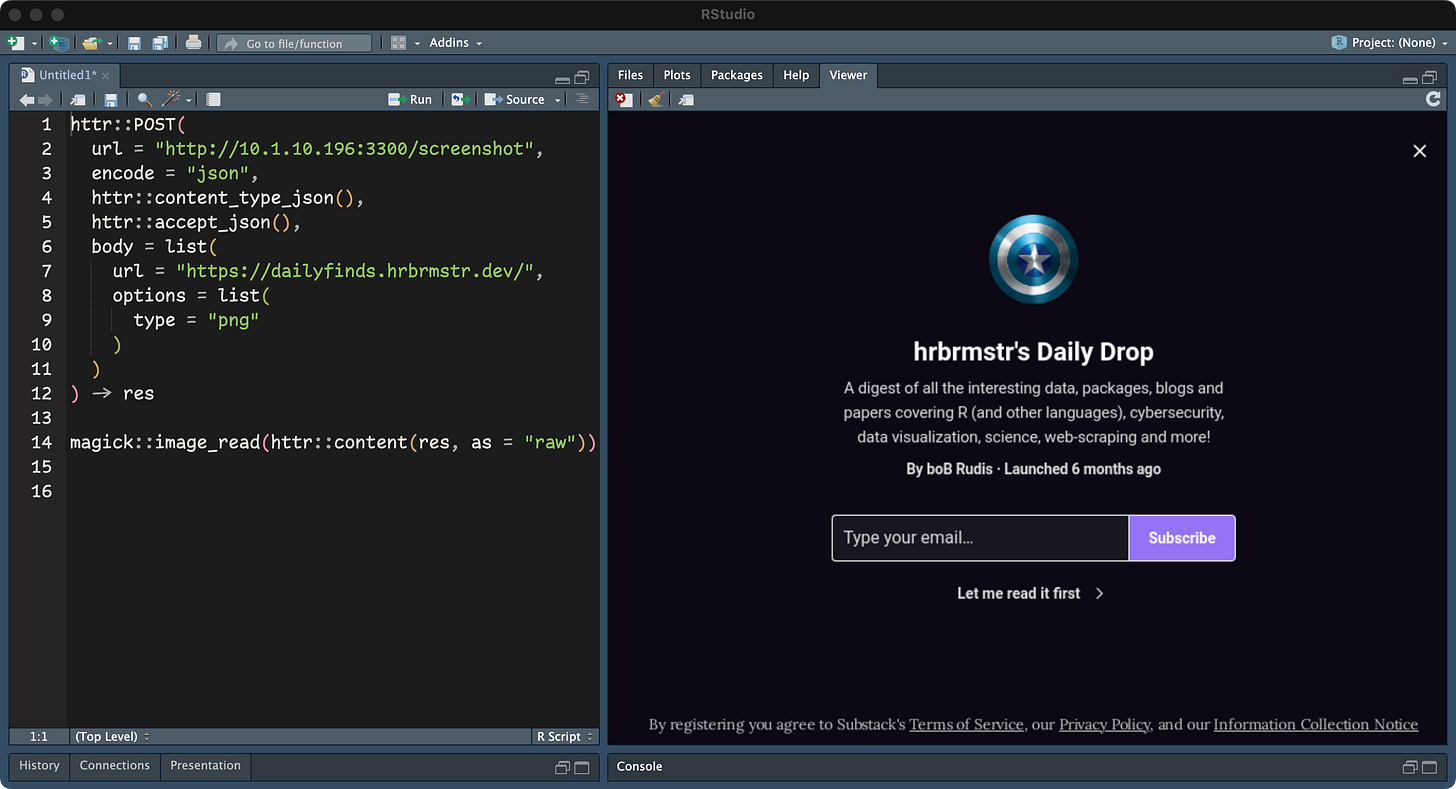Open the (Top Level) scope dropdown

pyautogui.click(x=112, y=737)
